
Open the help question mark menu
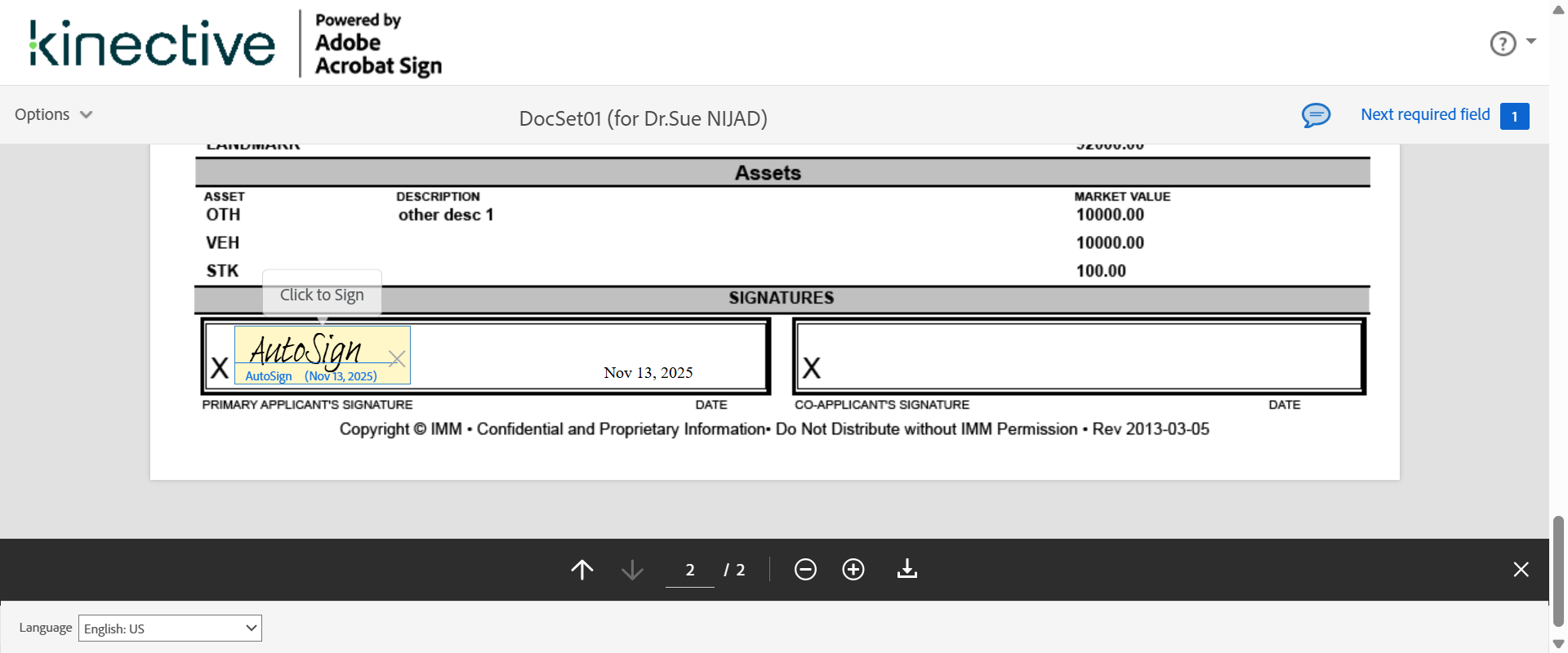(1503, 43)
